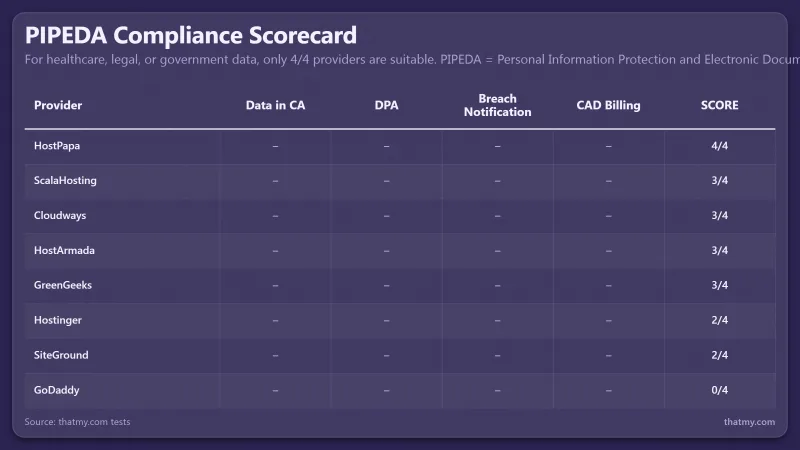Select SiteGround's Breach Notification cell
Viewport: 800px width, 450px height.
497,356
